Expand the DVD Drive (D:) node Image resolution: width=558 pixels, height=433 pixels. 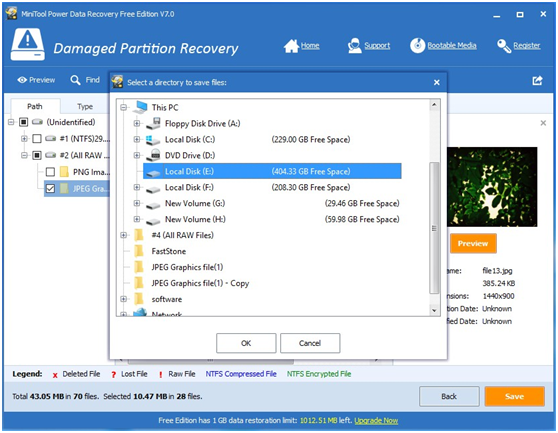[x=137, y=155]
